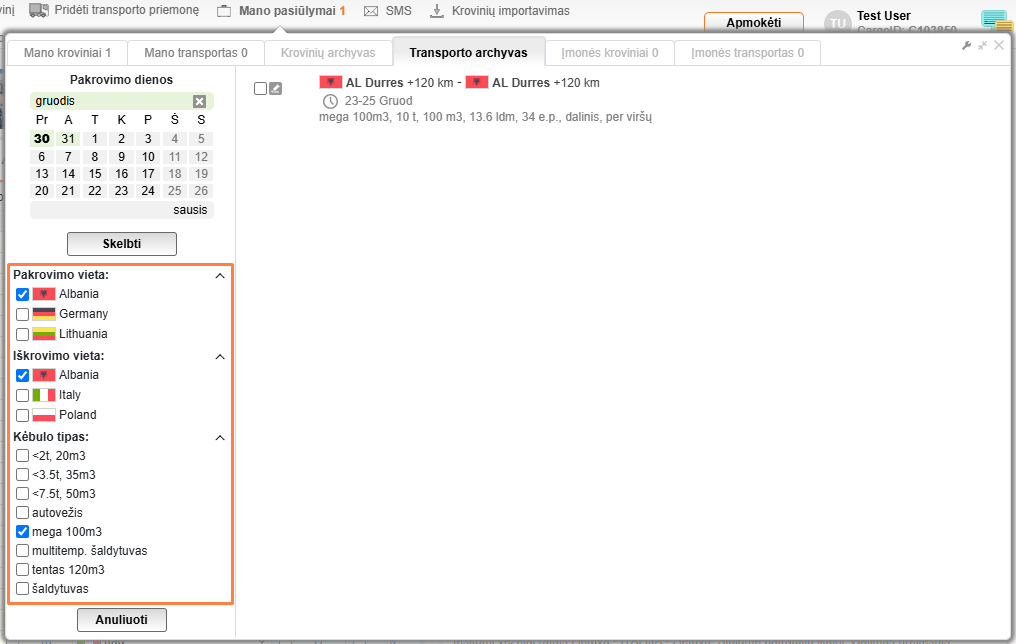
Task: Click the edit icon beside the Durres listing
Action: click(275, 88)
